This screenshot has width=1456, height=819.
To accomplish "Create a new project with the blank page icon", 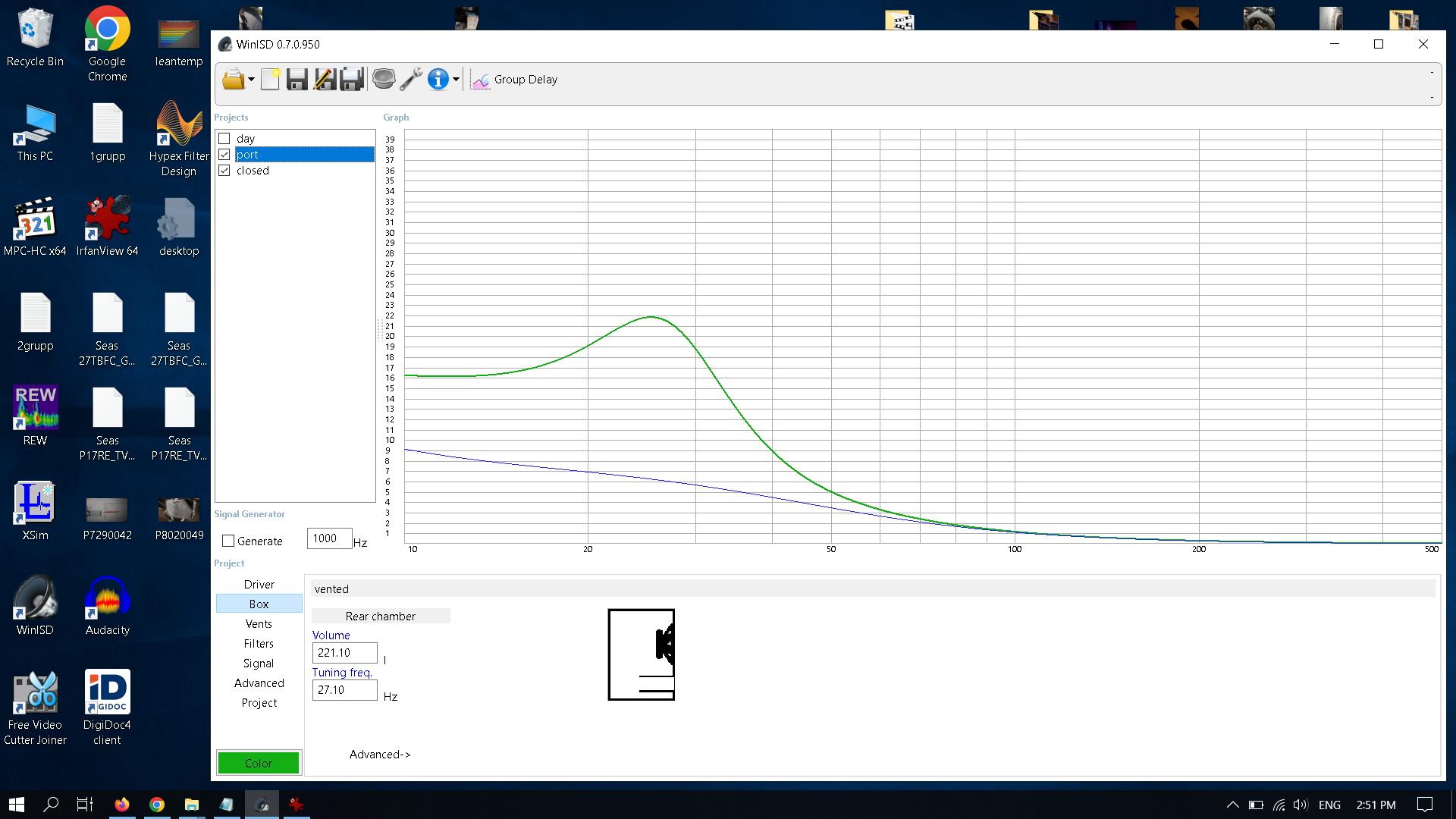I will pyautogui.click(x=271, y=80).
